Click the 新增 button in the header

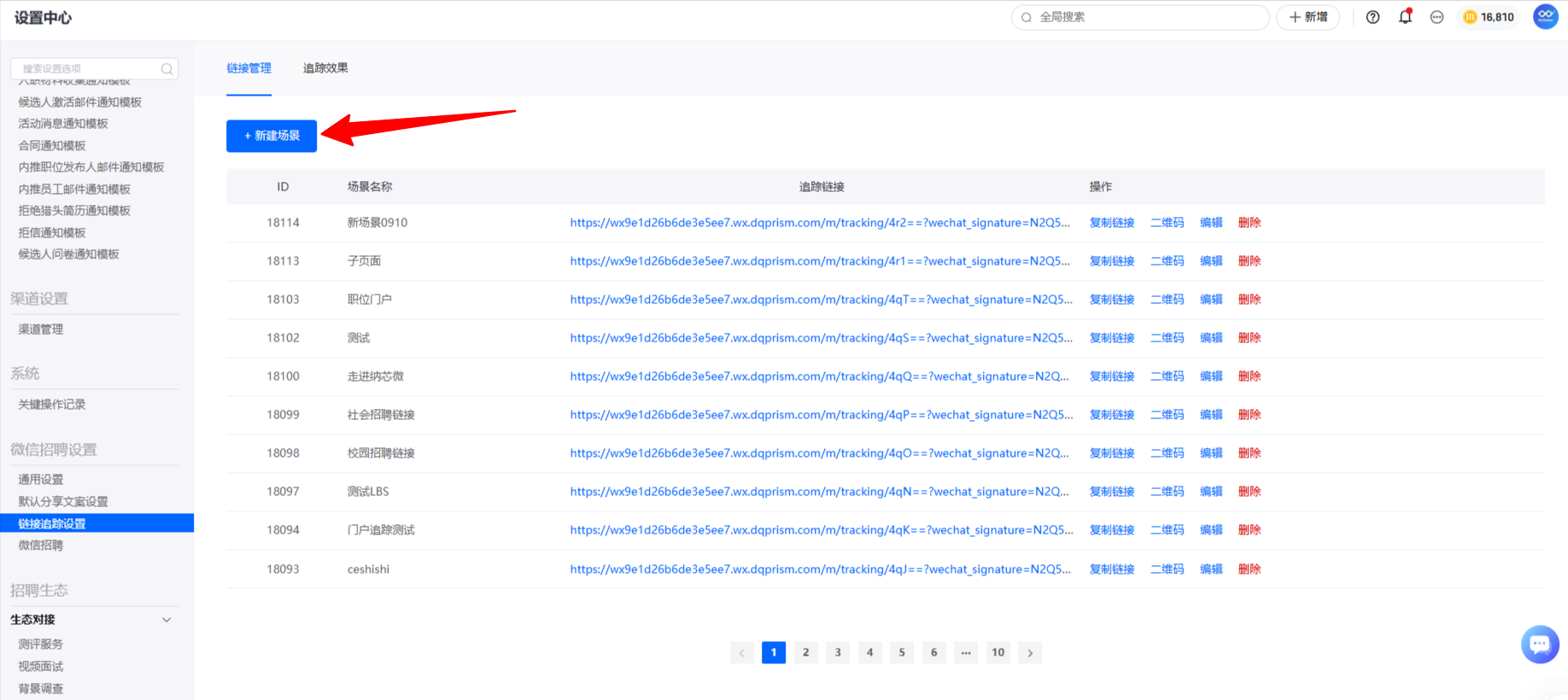pos(1308,17)
